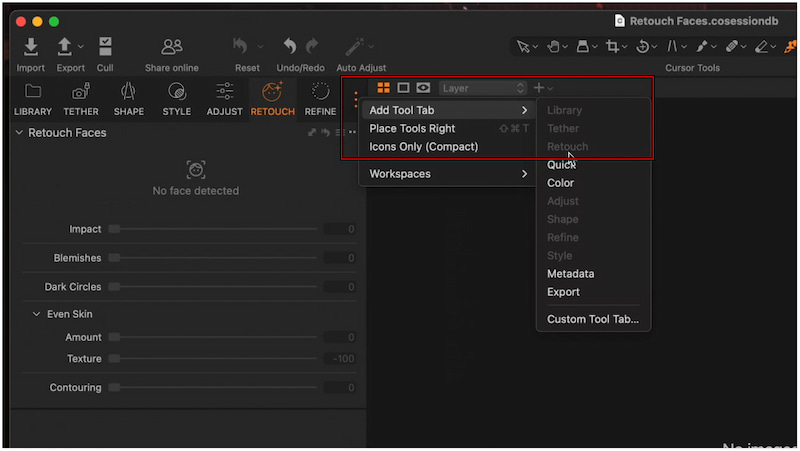Switch to the LIBRARY tool tab
Viewport: 800px width, 451px height.
coord(33,99)
